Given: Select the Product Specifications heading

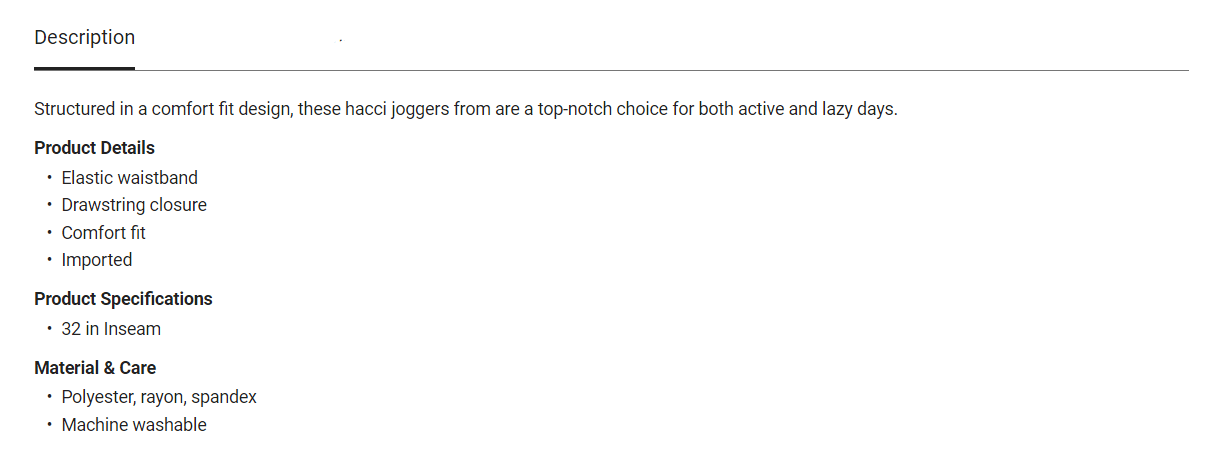Looking at the screenshot, I should (123, 299).
